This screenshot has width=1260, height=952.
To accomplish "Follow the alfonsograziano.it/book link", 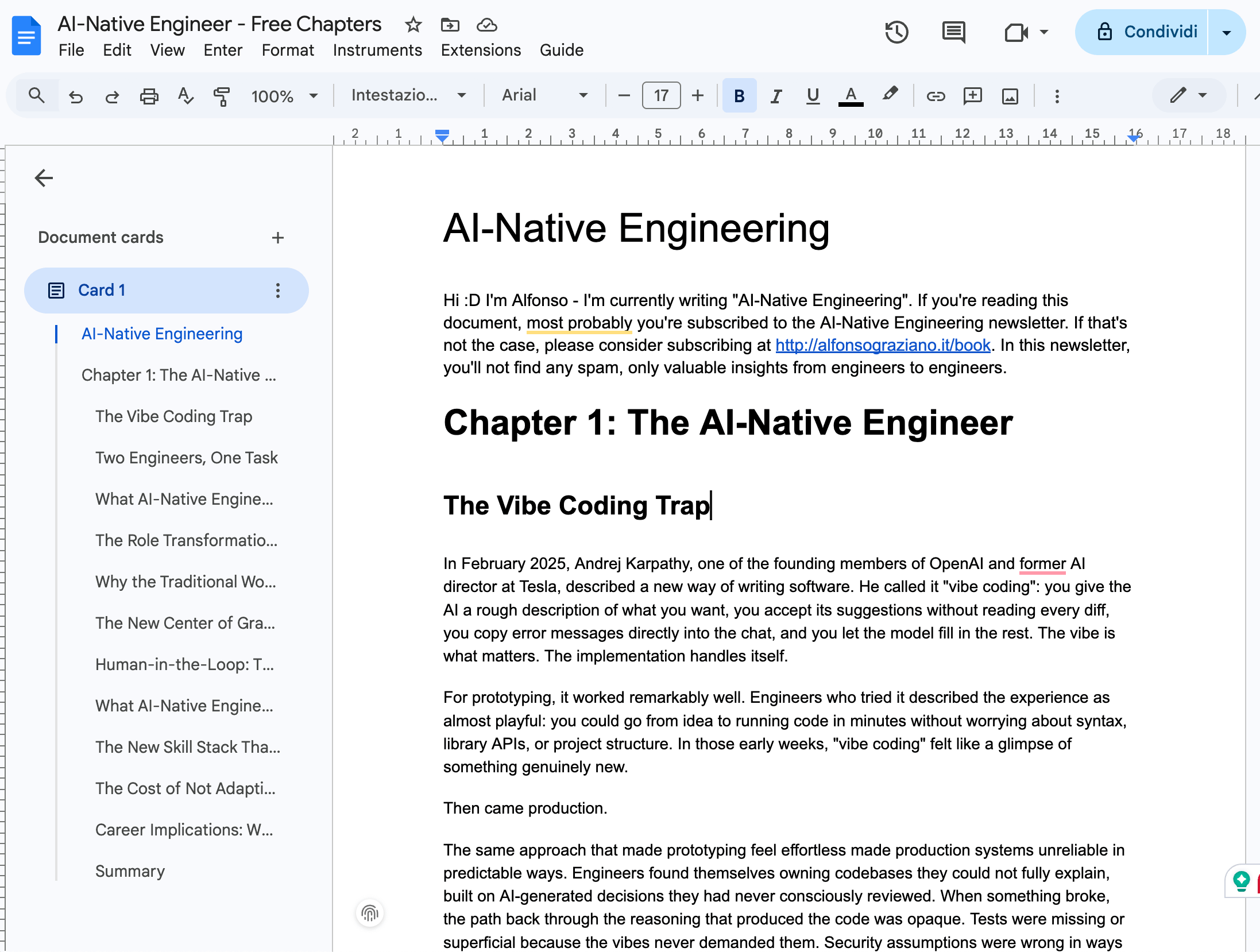I will (883, 345).
